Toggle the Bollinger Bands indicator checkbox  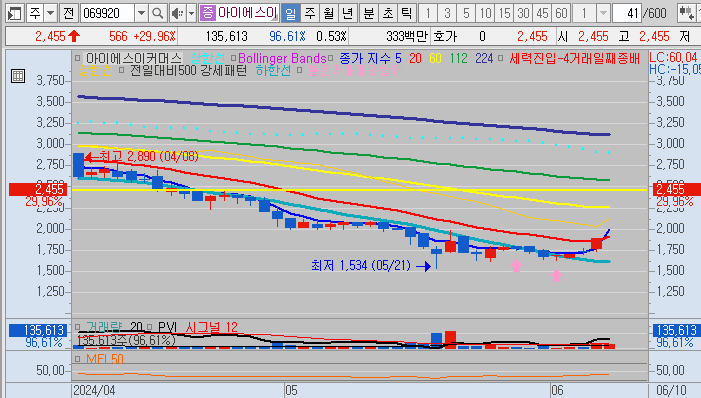233,58
